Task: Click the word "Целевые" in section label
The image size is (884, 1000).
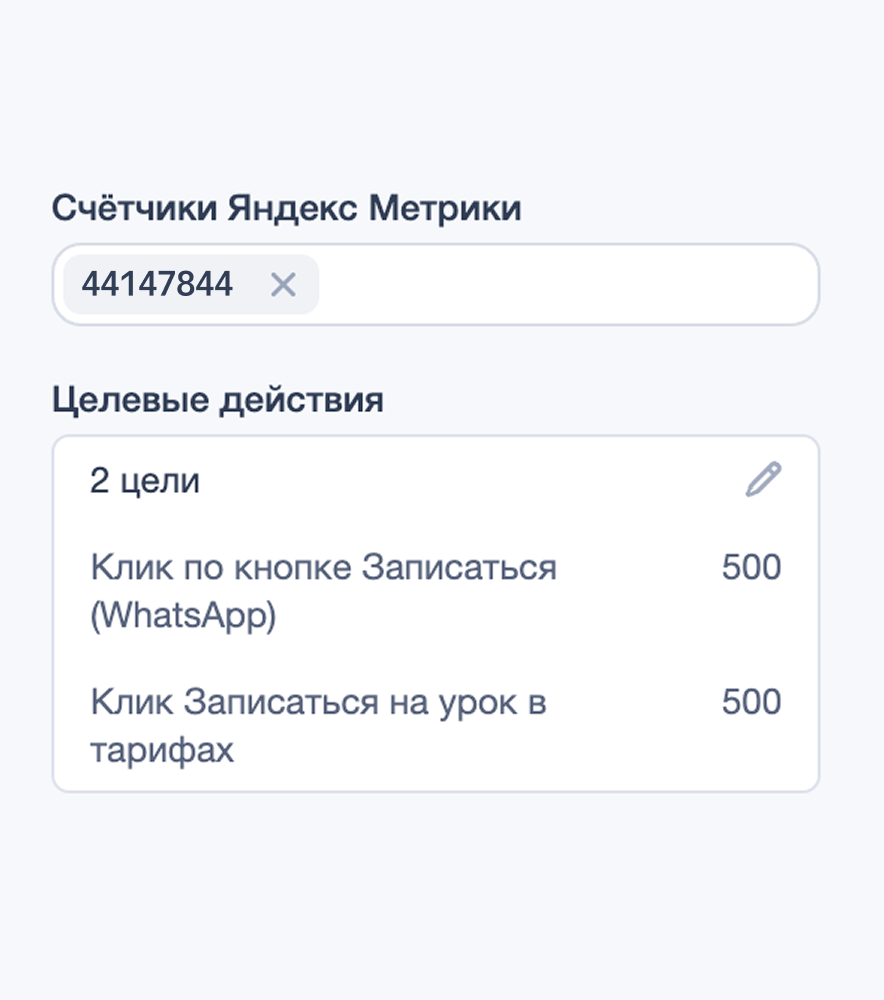Action: 126,400
